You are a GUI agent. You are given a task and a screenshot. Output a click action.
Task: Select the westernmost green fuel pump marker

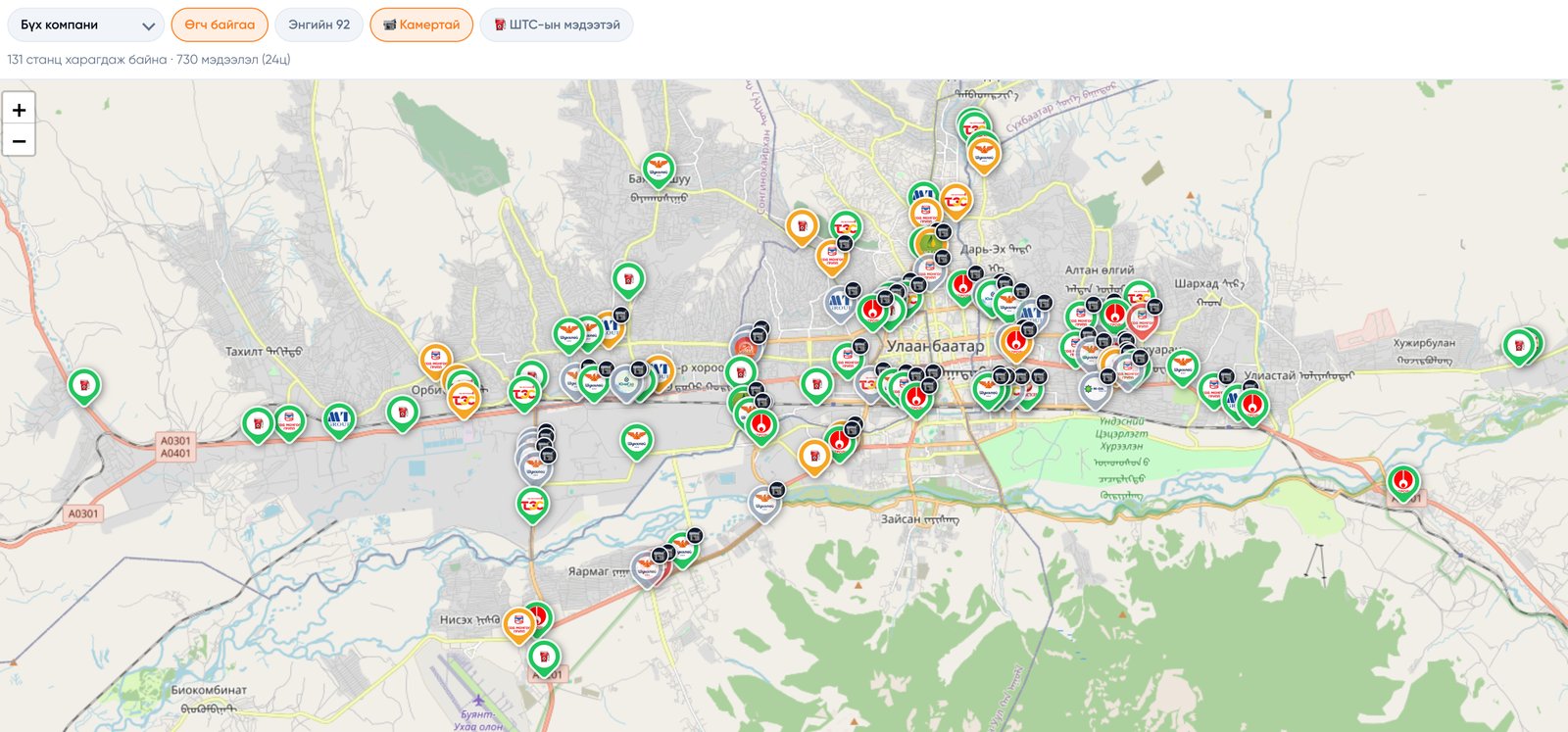(84, 386)
